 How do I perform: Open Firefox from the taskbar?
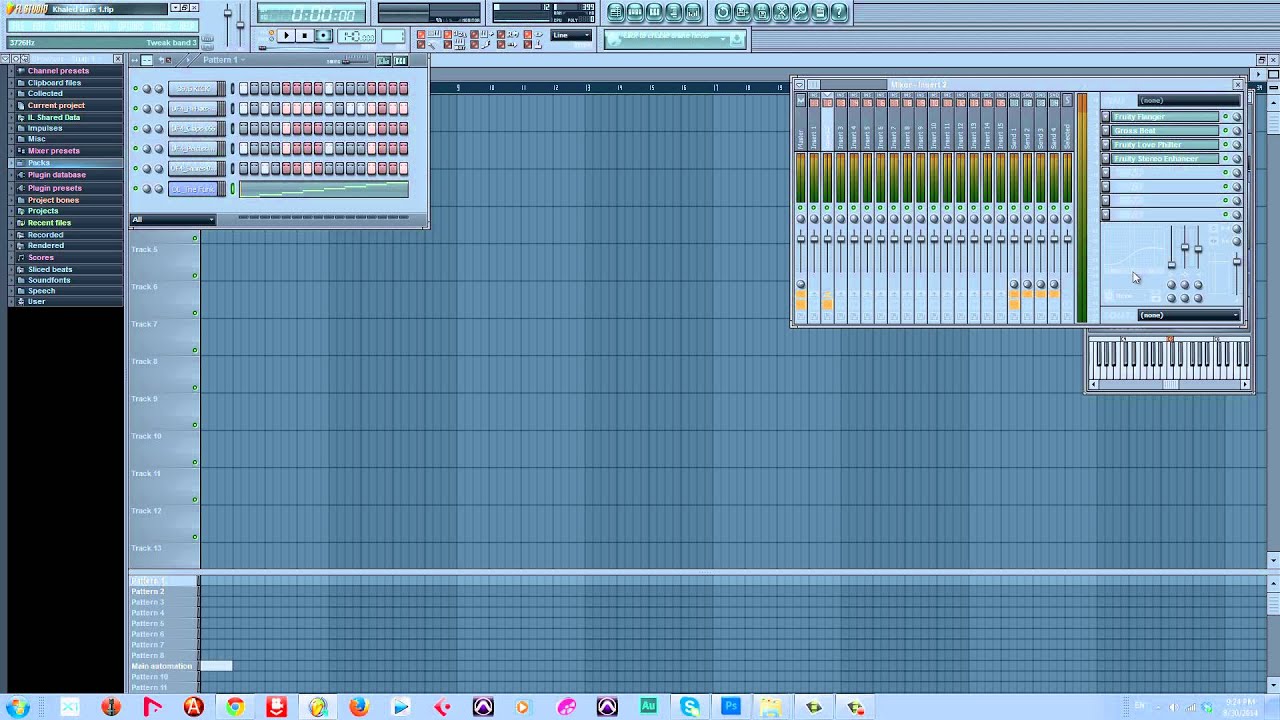pyautogui.click(x=359, y=707)
